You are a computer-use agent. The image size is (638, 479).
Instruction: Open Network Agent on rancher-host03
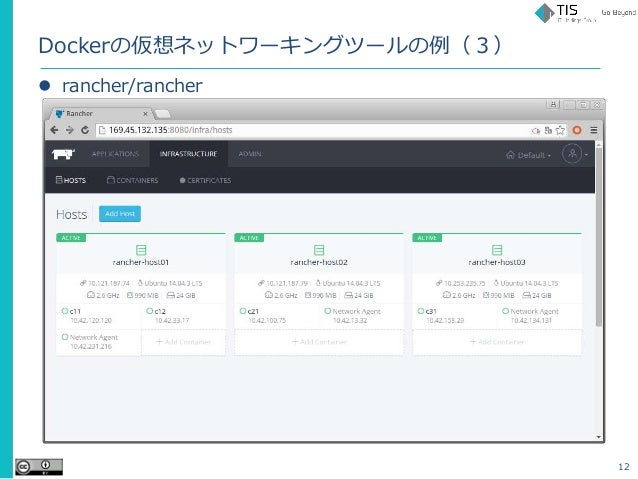(535, 311)
